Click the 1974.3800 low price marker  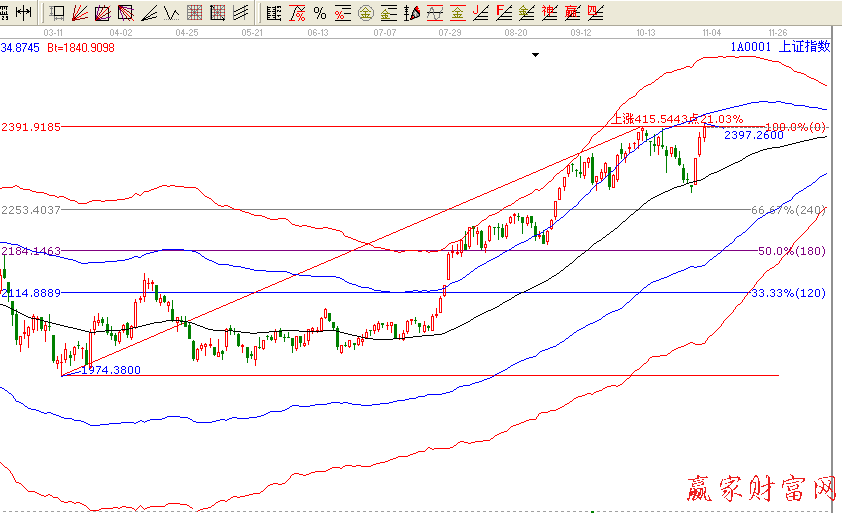tap(110, 370)
